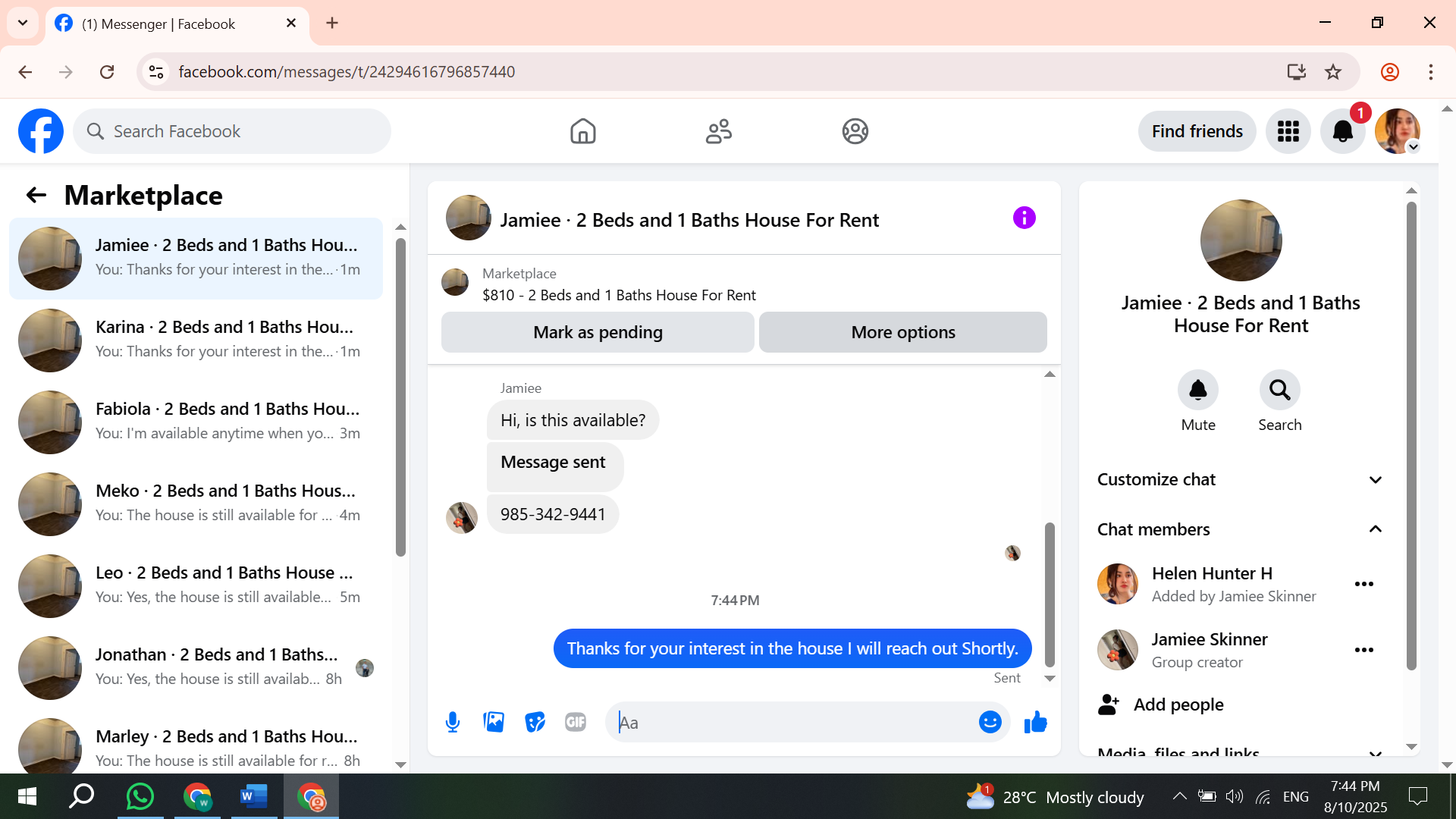Open the sticker picker icon
This screenshot has height=819, width=1456.
[535, 722]
